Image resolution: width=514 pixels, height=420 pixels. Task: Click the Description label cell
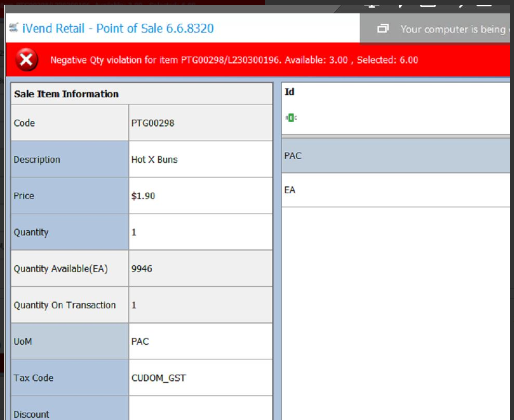click(x=70, y=159)
